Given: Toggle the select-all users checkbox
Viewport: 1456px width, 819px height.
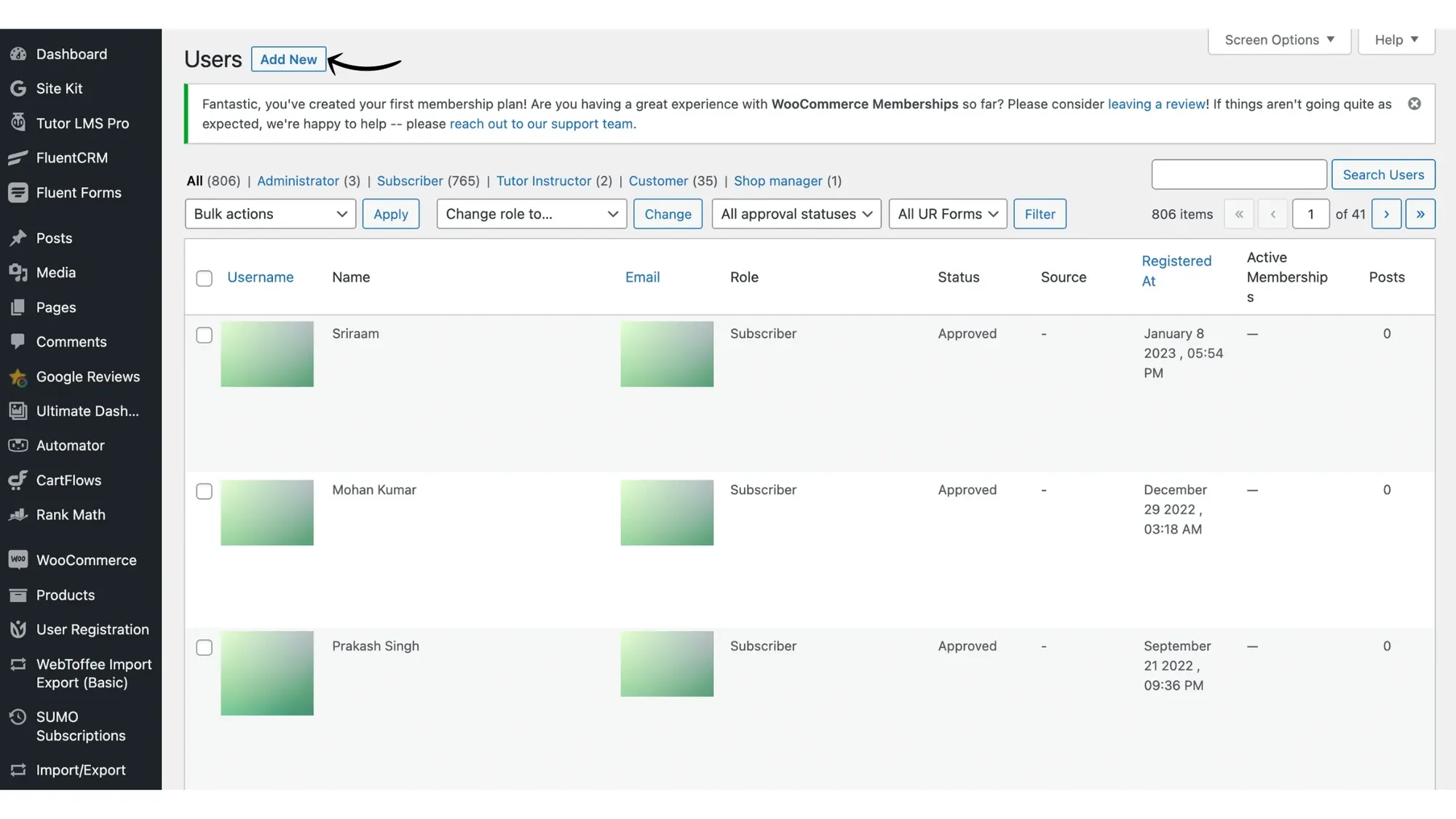Looking at the screenshot, I should click(x=204, y=278).
